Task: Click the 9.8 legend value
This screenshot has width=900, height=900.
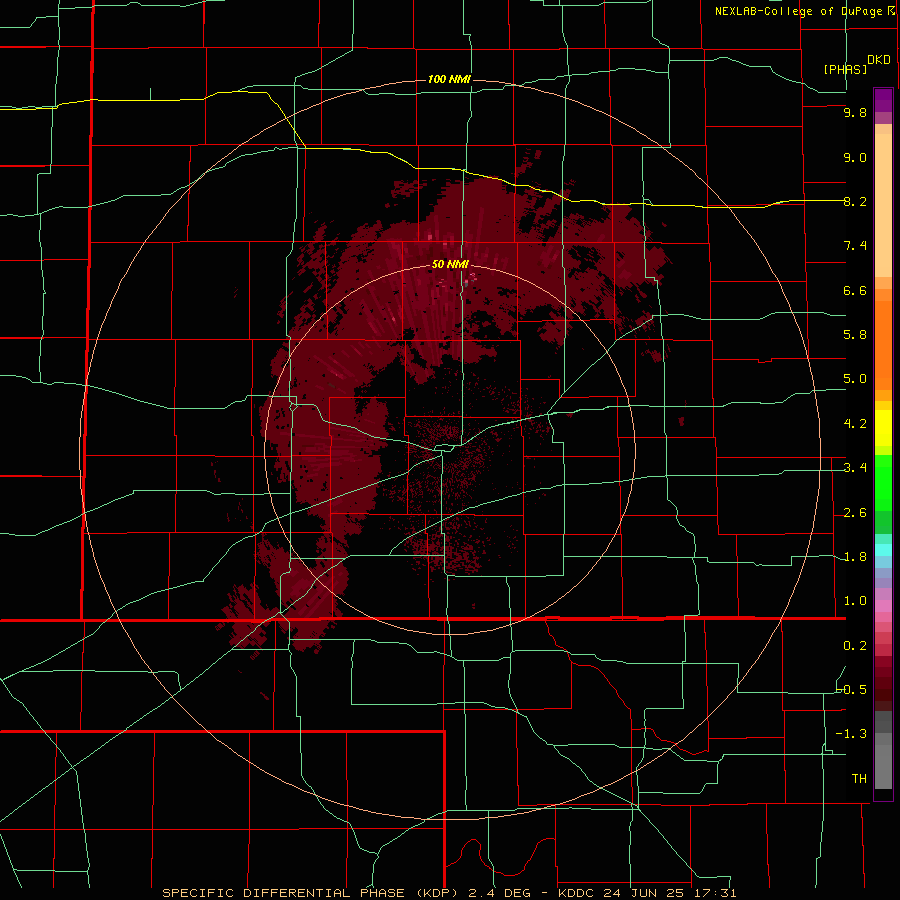Action: (x=855, y=112)
